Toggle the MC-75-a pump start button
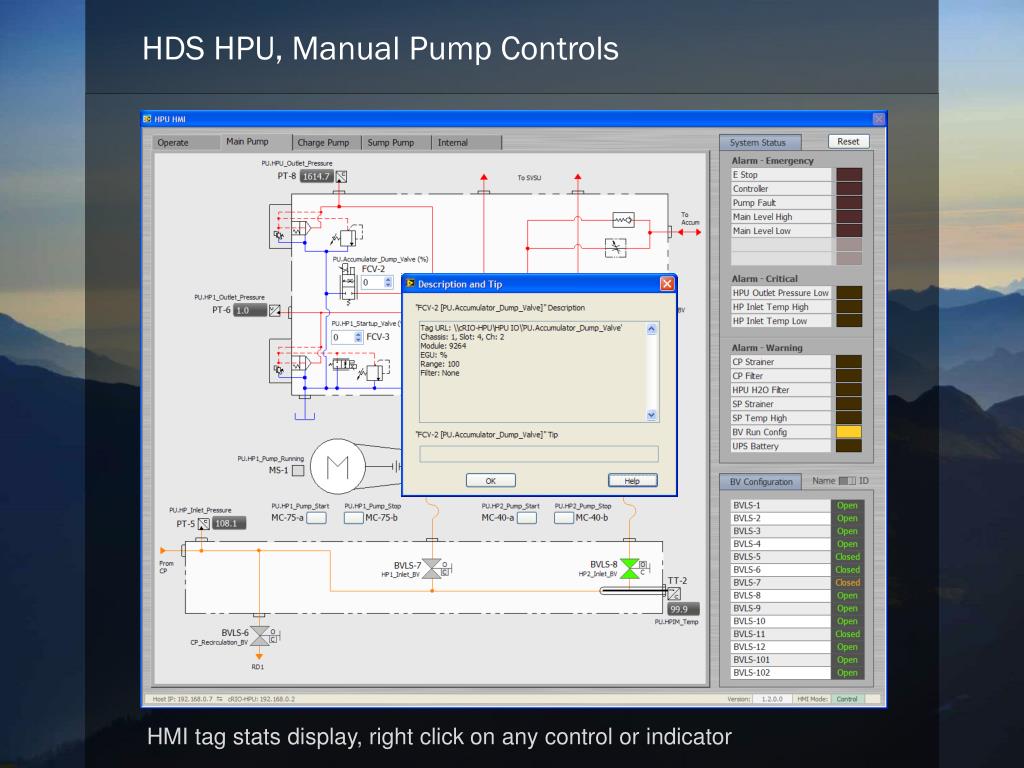Viewport: 1024px width, 768px height. click(316, 518)
